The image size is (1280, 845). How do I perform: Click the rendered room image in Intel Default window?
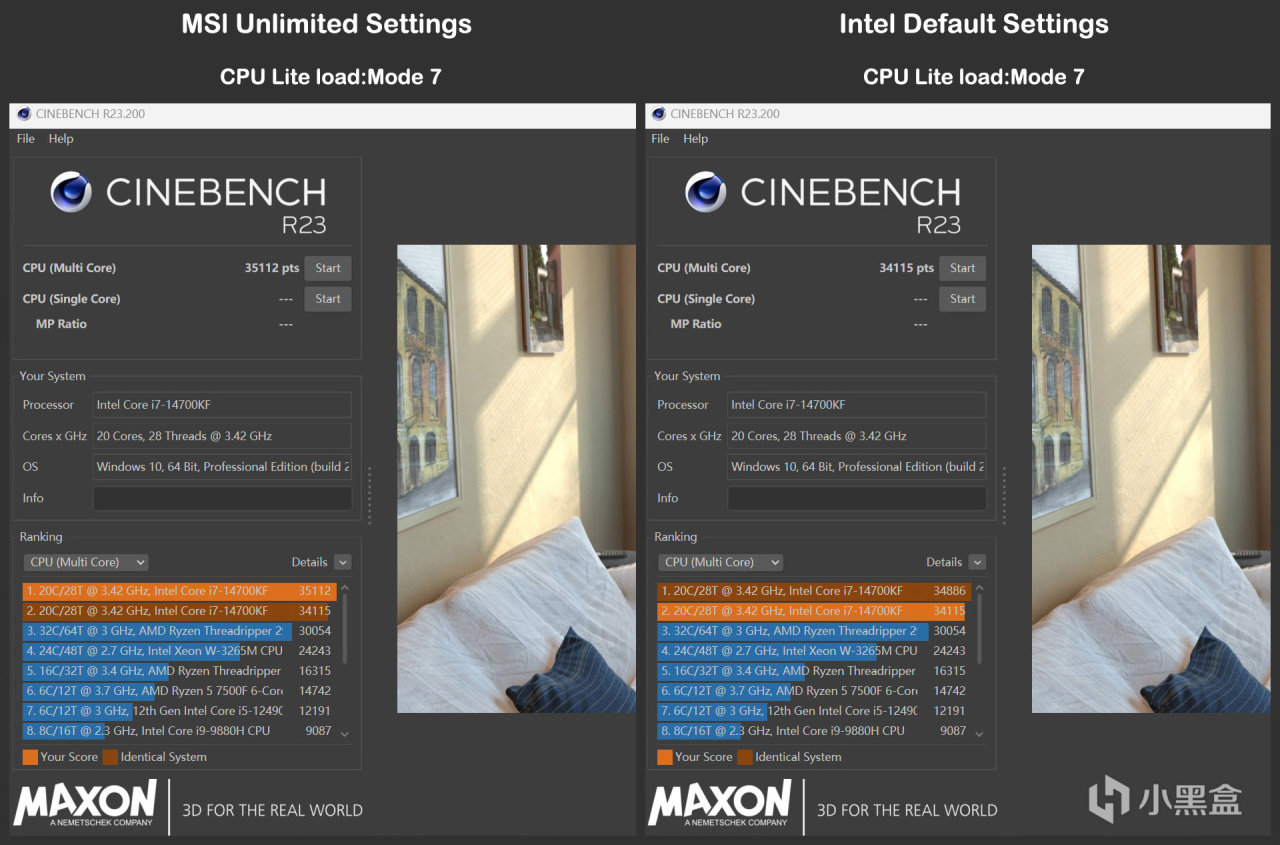pyautogui.click(x=1151, y=479)
